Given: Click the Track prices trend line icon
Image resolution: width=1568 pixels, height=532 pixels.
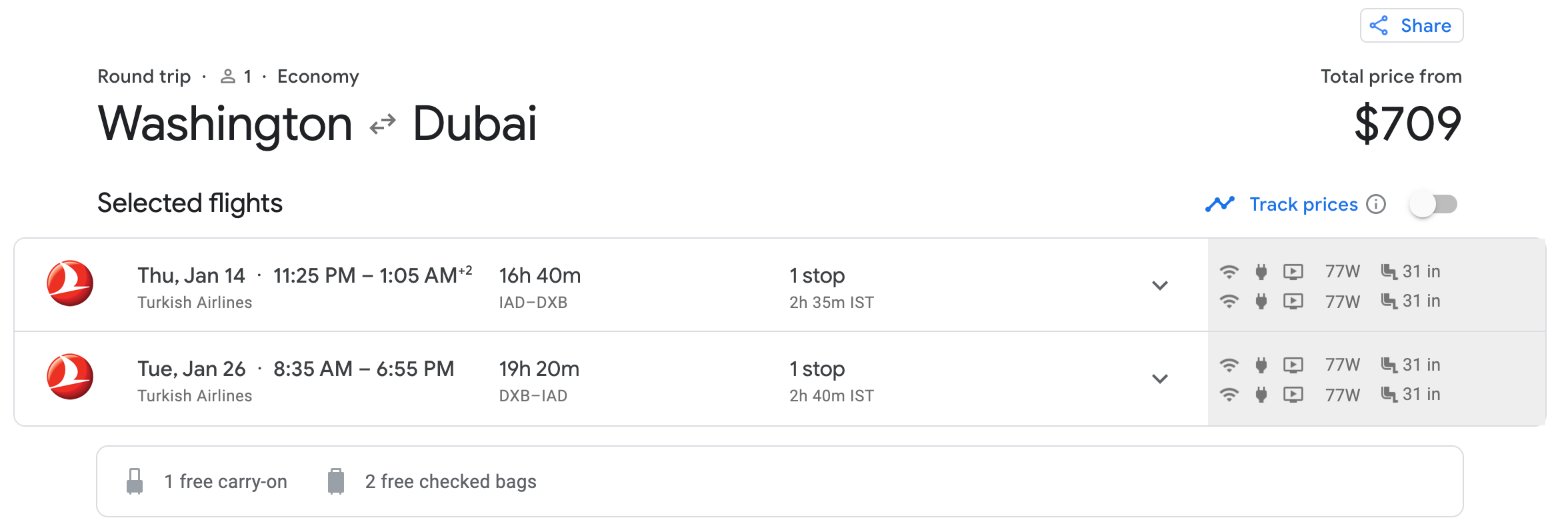Looking at the screenshot, I should click(x=1220, y=204).
